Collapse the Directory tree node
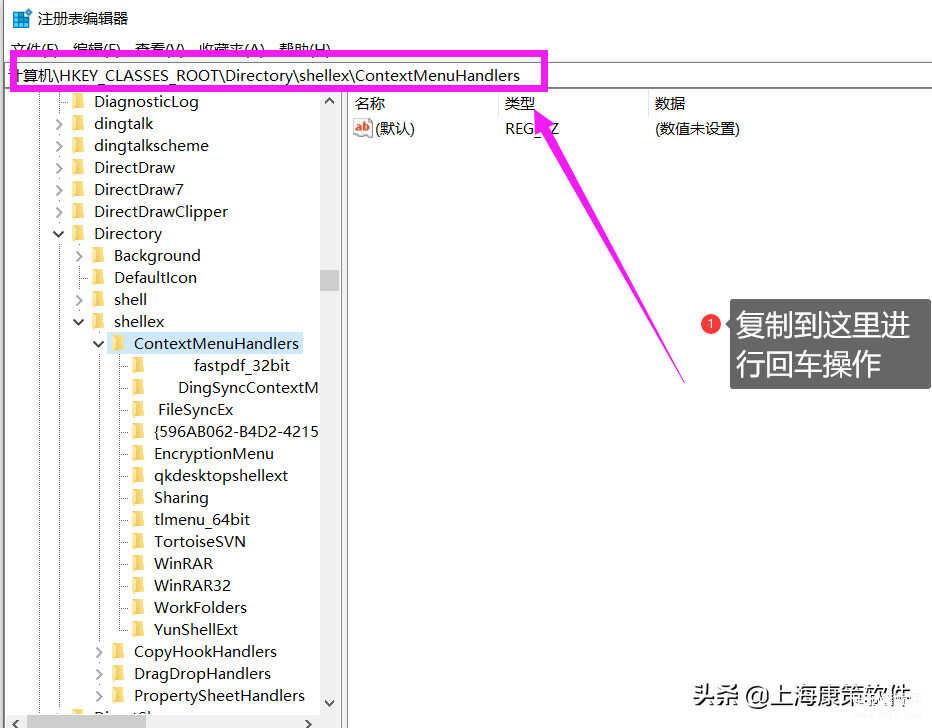 click(59, 234)
